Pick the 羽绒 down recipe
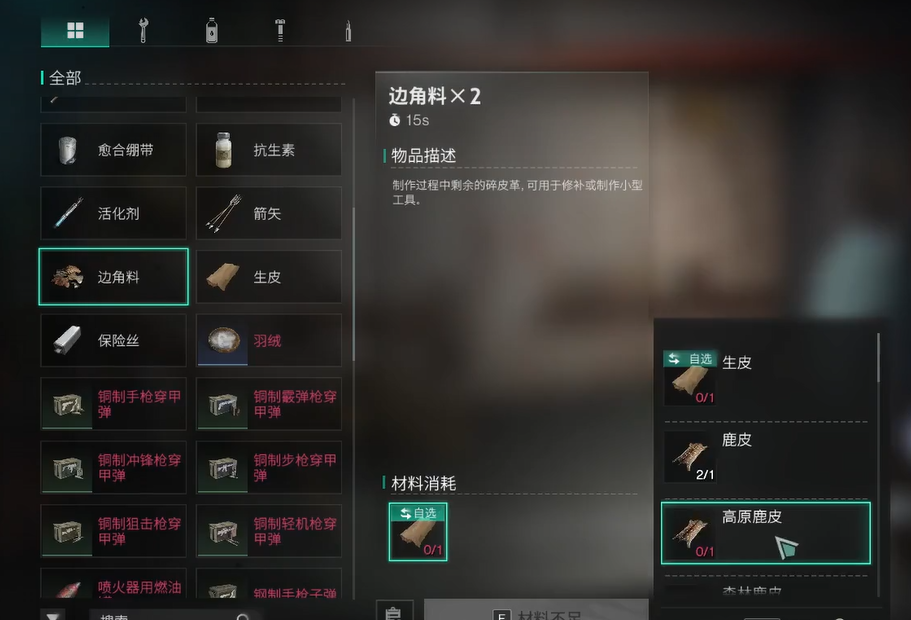The width and height of the screenshot is (911, 620). (x=269, y=341)
